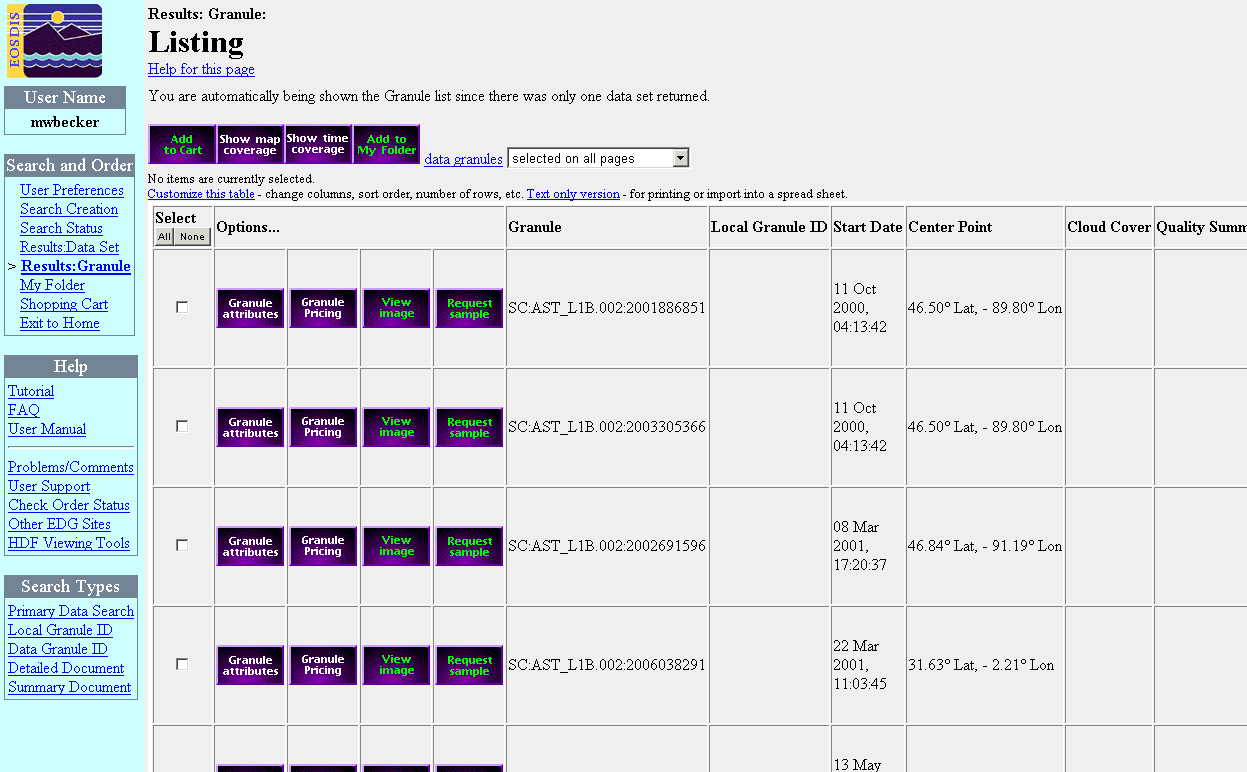Click the 'Help for this page' link
The height and width of the screenshot is (772, 1247).
pos(201,69)
